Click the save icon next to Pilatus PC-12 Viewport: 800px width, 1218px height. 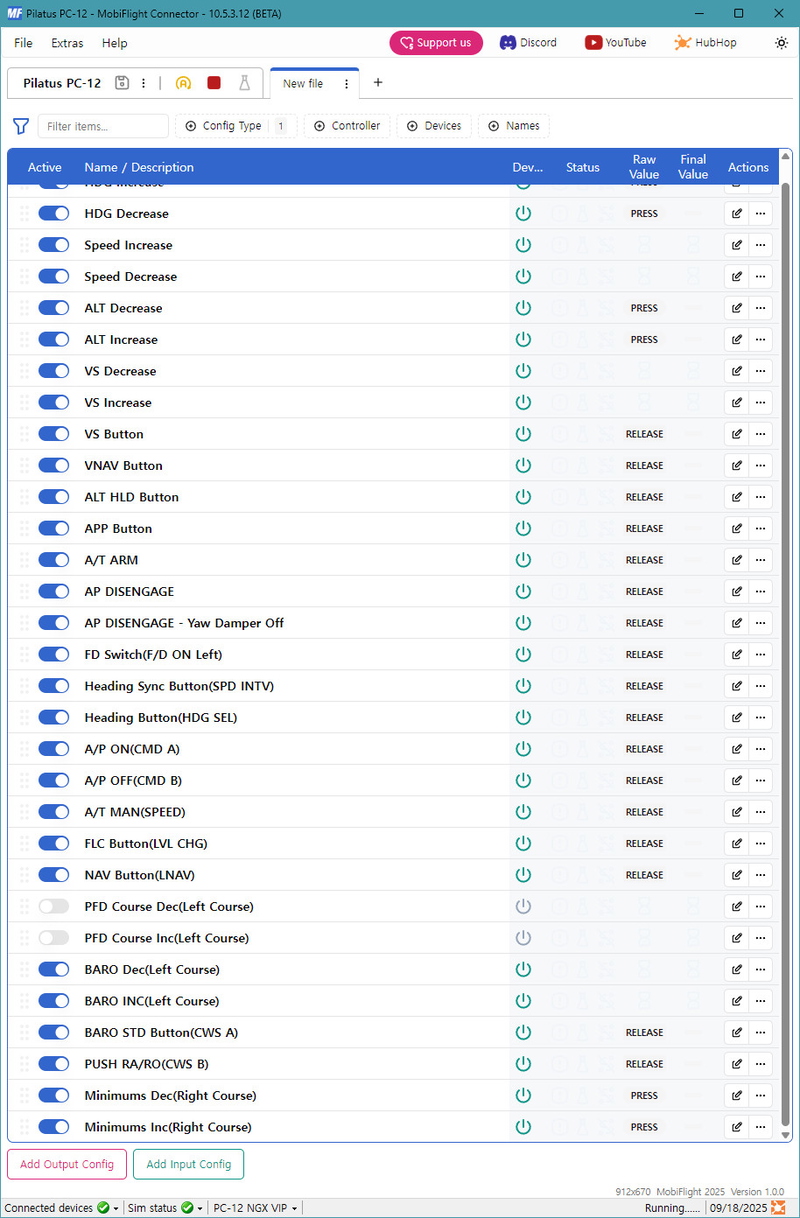(122, 83)
